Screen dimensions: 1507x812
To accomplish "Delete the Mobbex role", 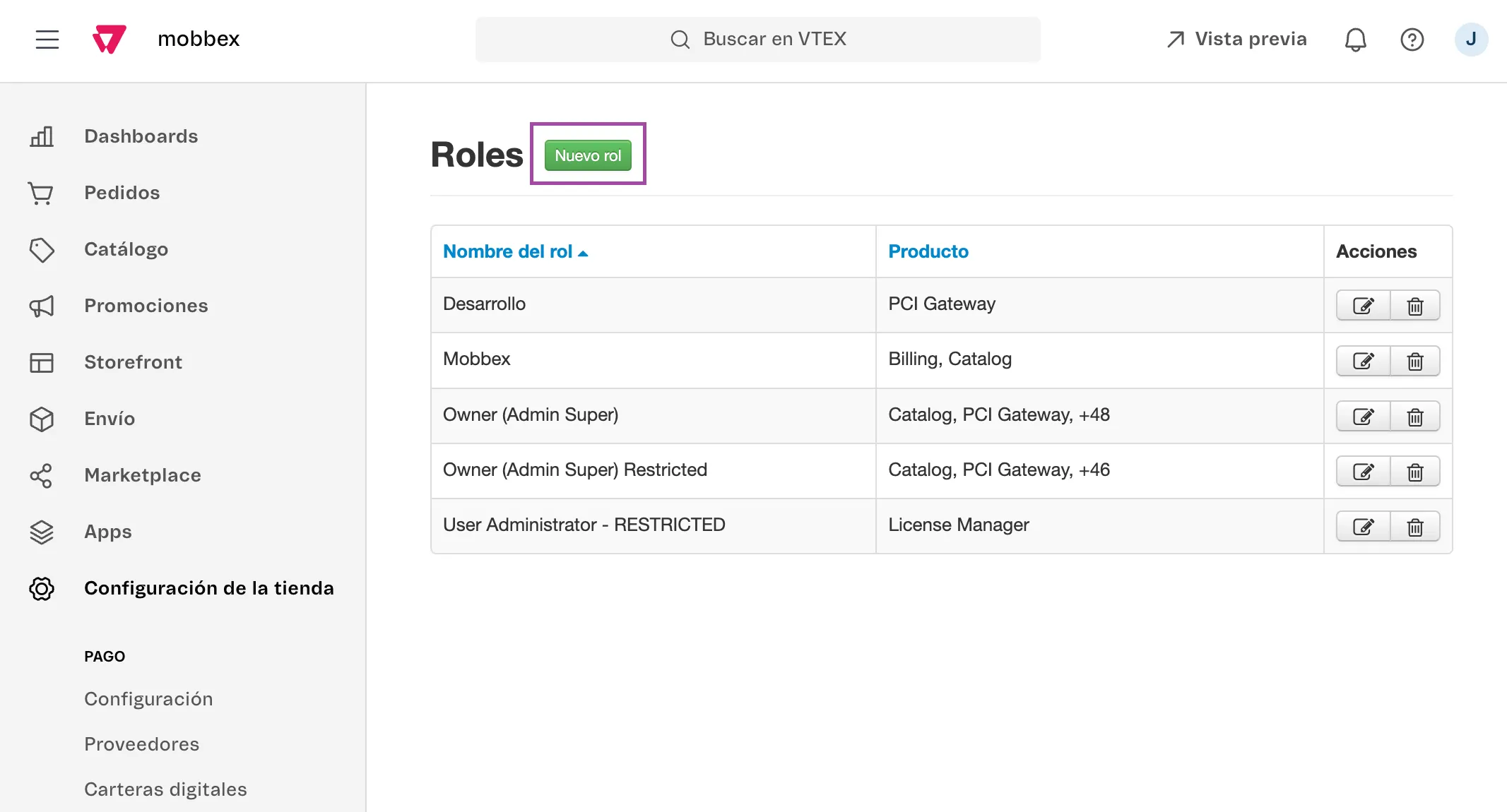I will click(1415, 361).
